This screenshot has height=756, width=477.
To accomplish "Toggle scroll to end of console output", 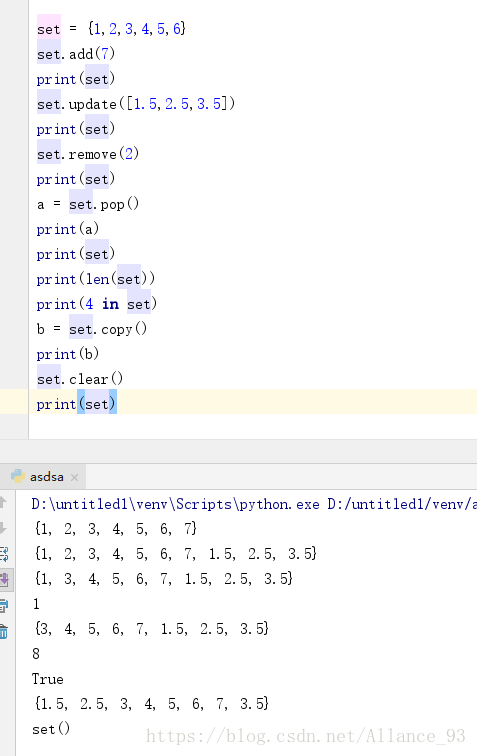I will pos(4,579).
